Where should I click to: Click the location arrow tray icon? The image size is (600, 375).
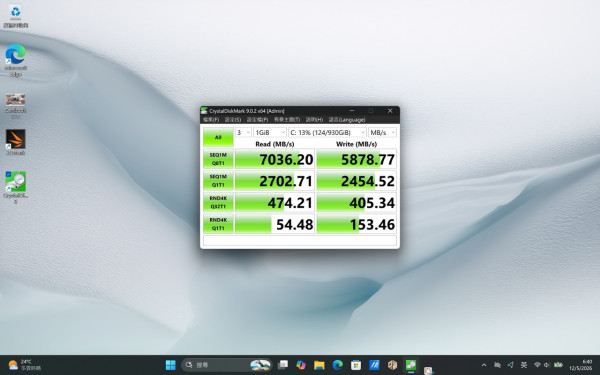point(510,365)
